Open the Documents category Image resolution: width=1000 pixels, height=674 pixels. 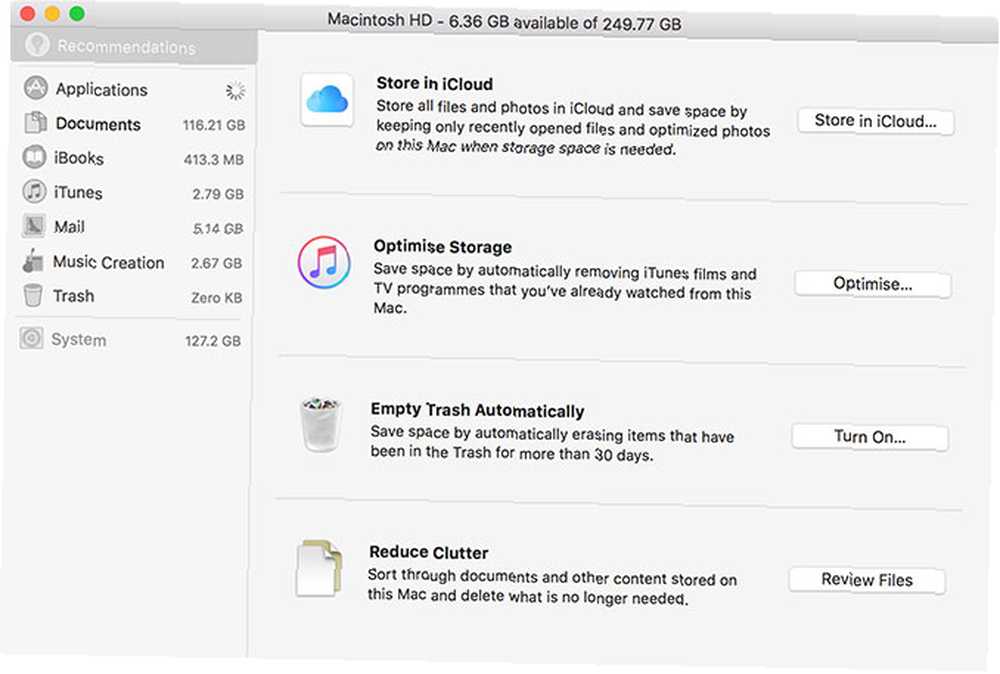tap(134, 124)
